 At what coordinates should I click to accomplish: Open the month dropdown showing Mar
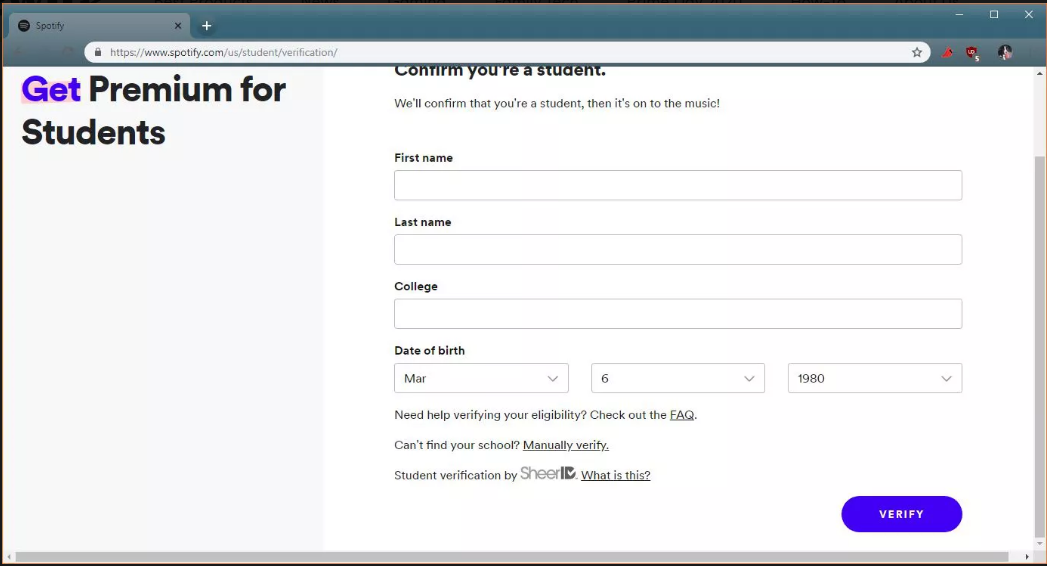pyautogui.click(x=481, y=378)
